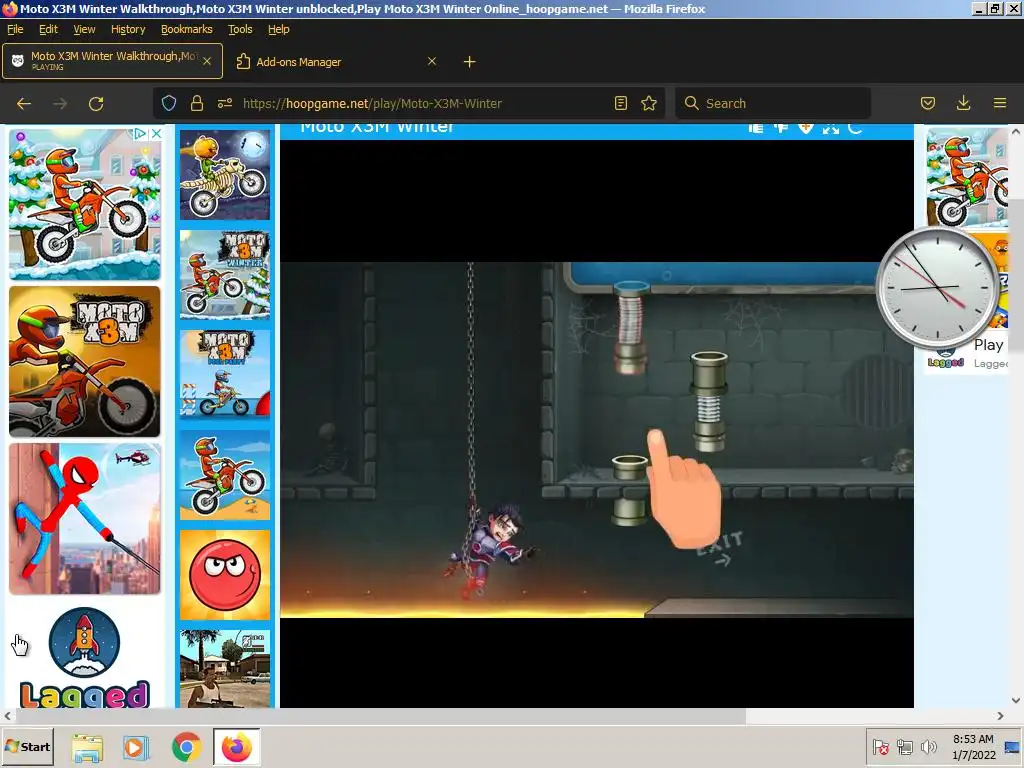Click the horizontal scrollbar right arrow

[x=1000, y=716]
